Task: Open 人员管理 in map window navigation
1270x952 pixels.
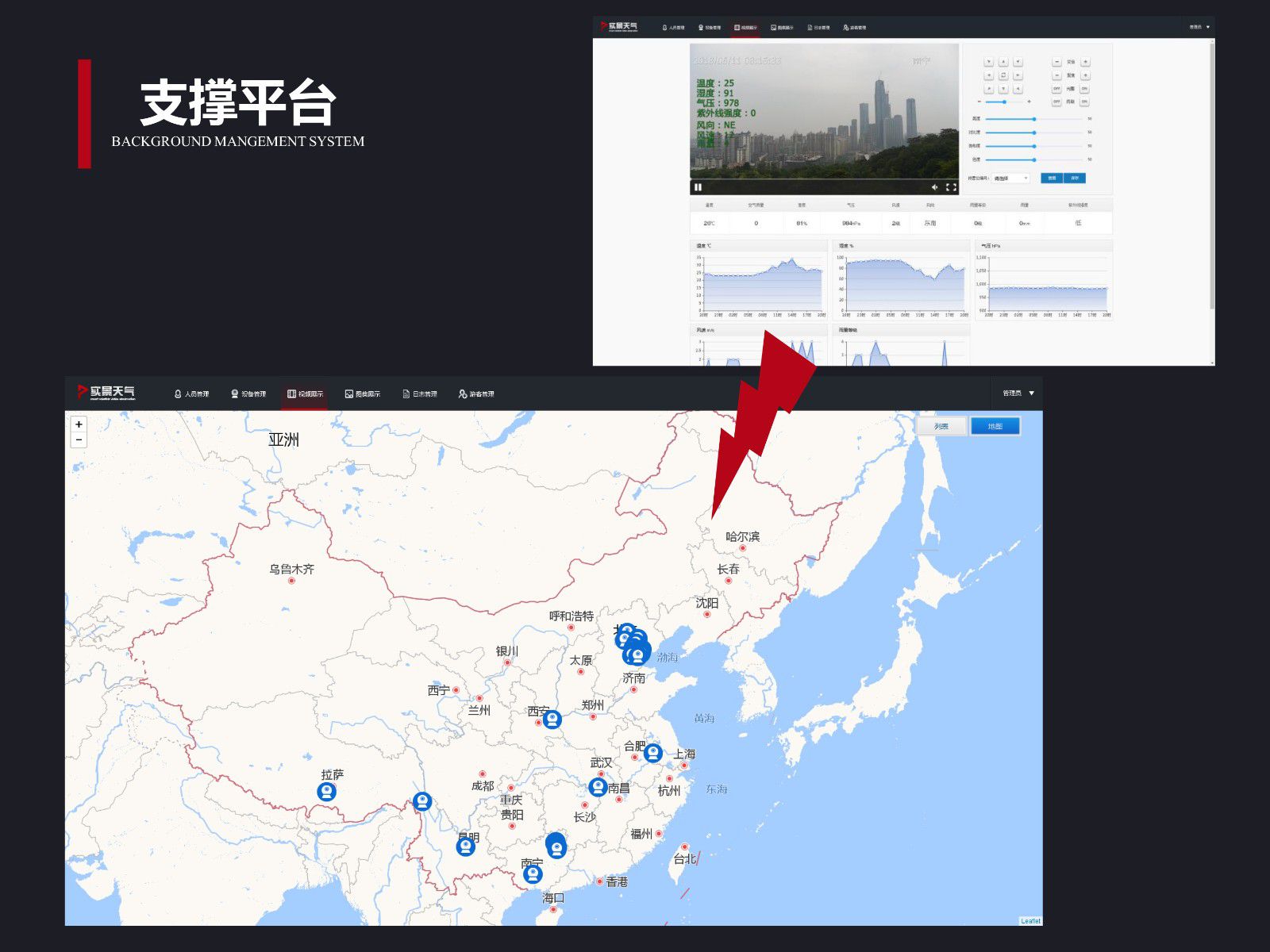Action: pos(191,393)
